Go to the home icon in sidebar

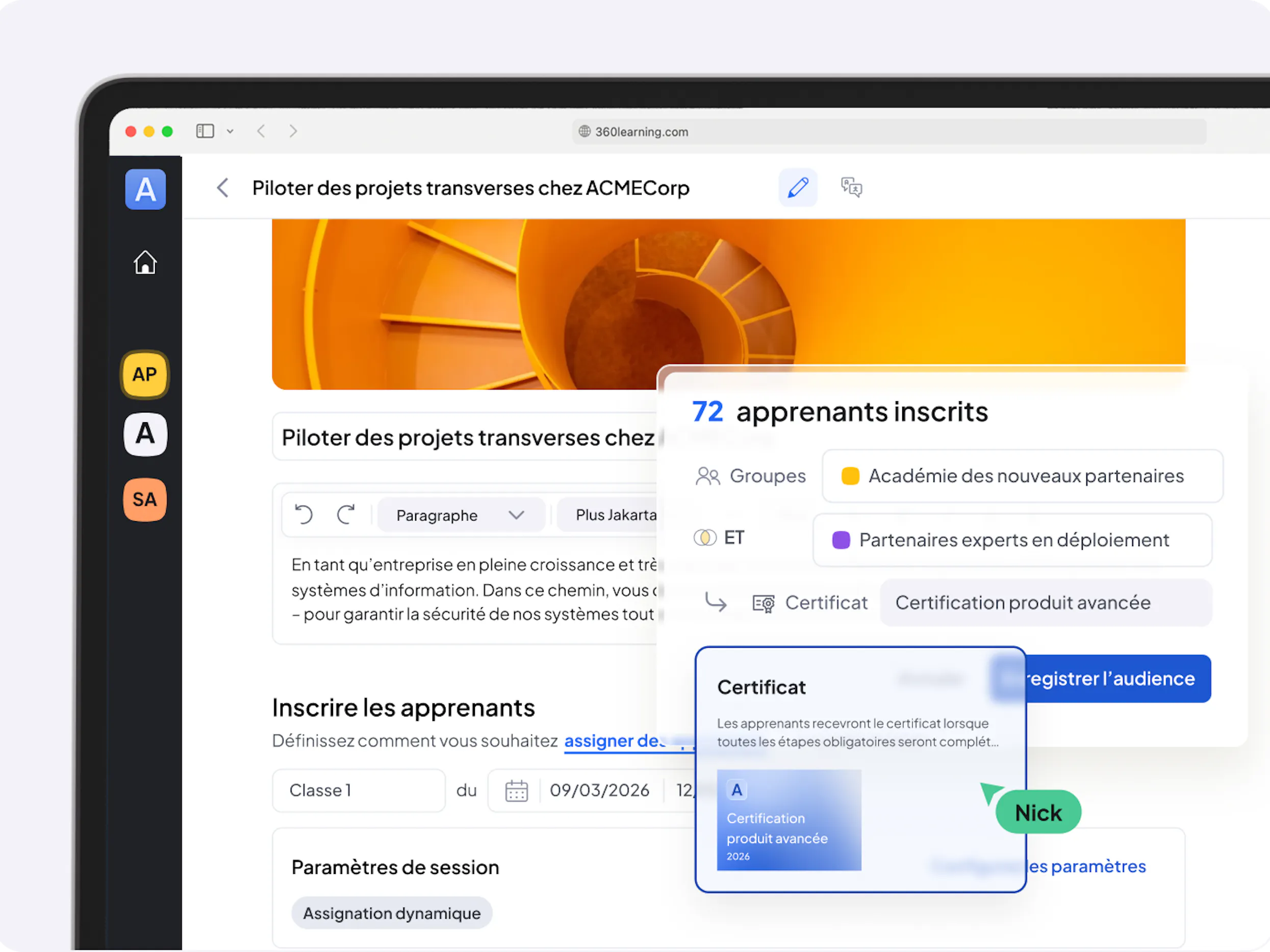(x=145, y=263)
